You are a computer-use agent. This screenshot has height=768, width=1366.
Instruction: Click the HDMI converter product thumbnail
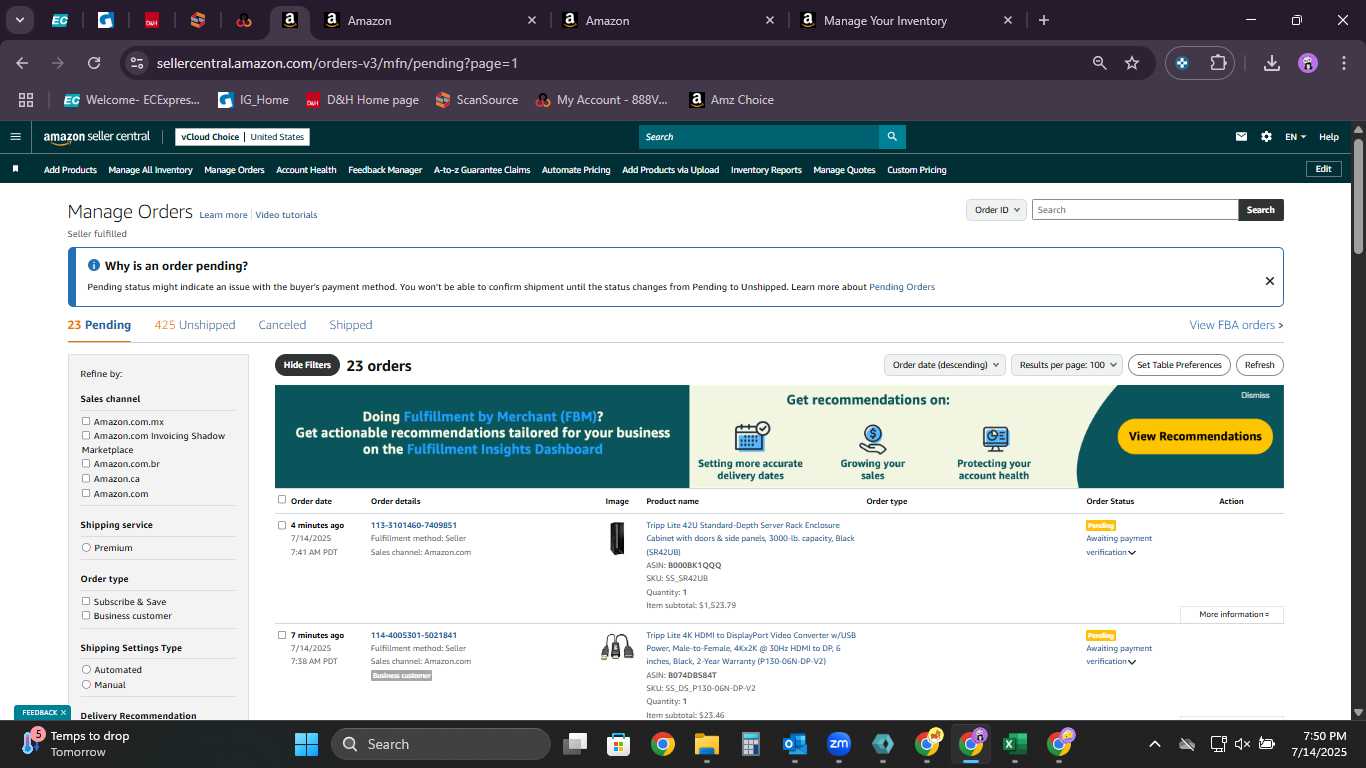(x=617, y=646)
